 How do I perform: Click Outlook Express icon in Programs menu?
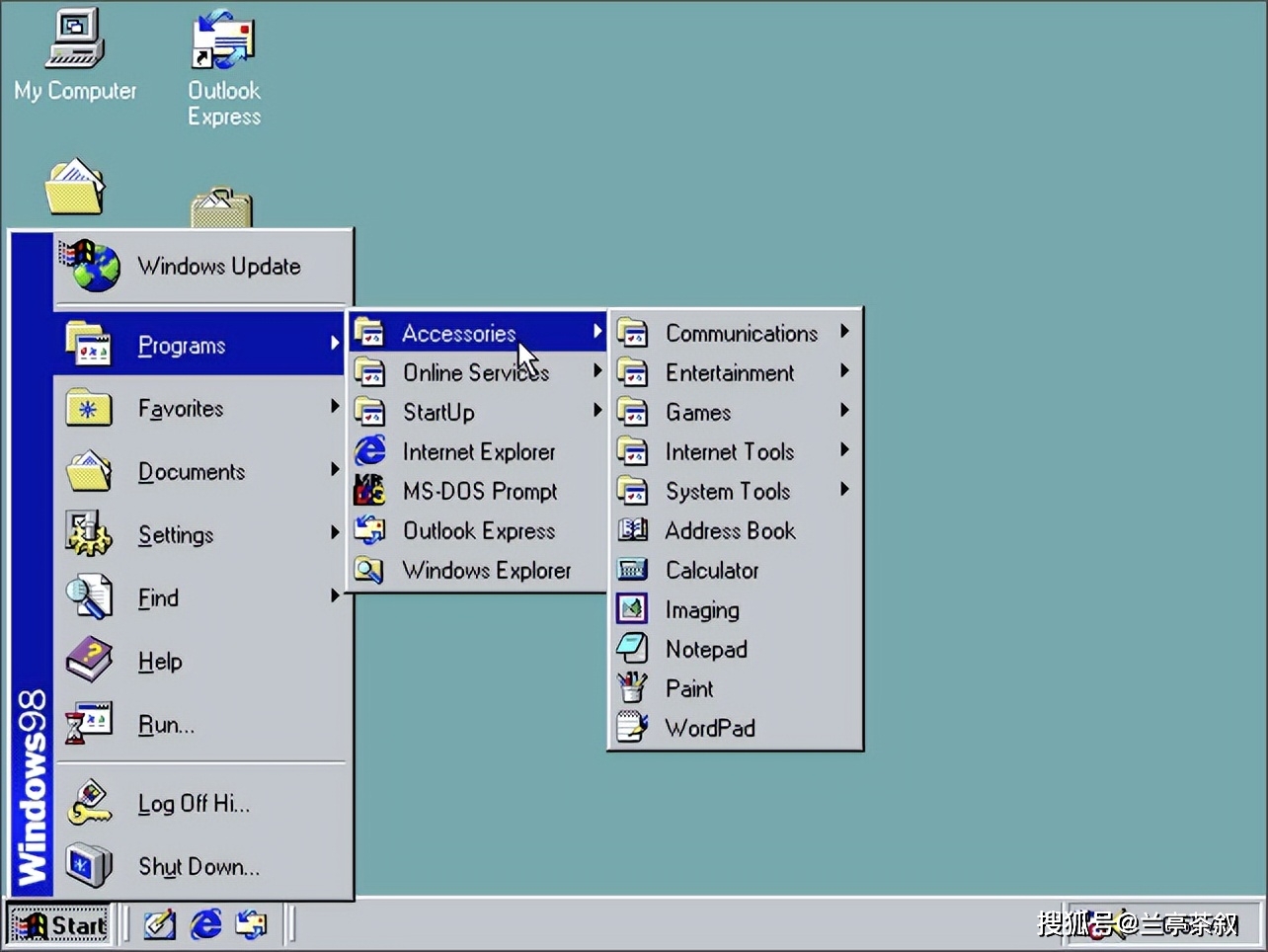370,530
